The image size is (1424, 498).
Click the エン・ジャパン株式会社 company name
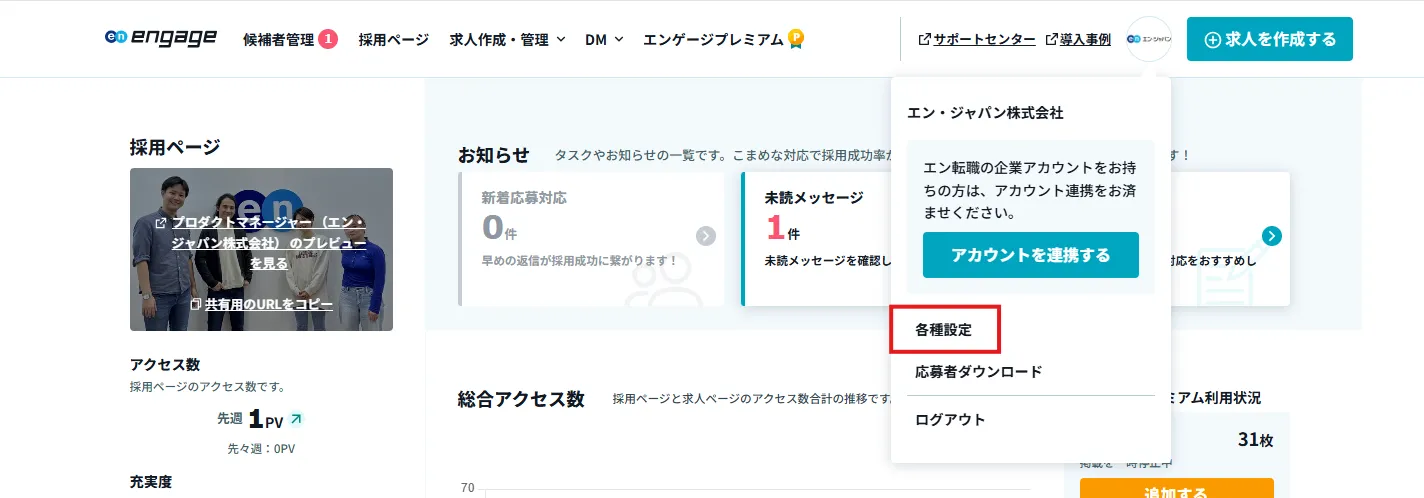[985, 113]
